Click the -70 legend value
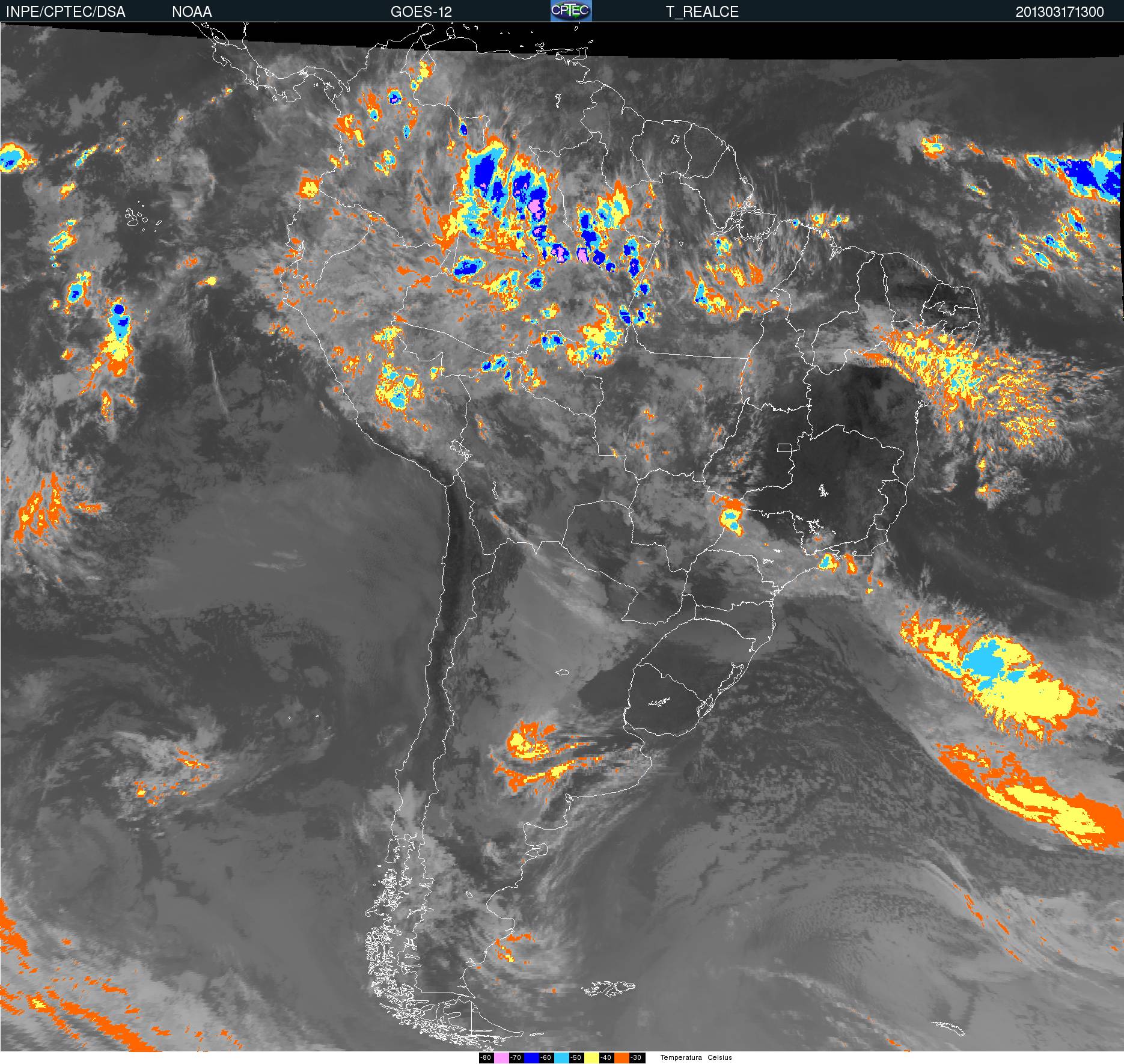 click(516, 1057)
